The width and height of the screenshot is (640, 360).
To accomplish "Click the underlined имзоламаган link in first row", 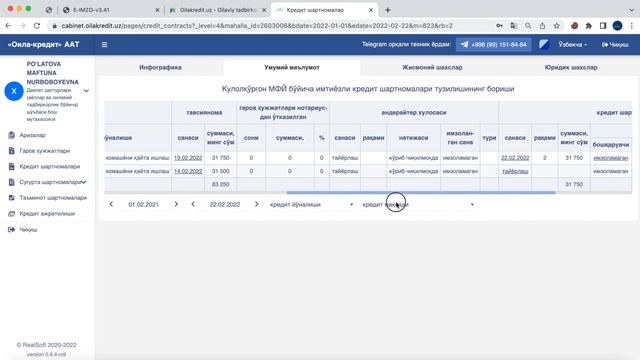I will click(x=611, y=158).
